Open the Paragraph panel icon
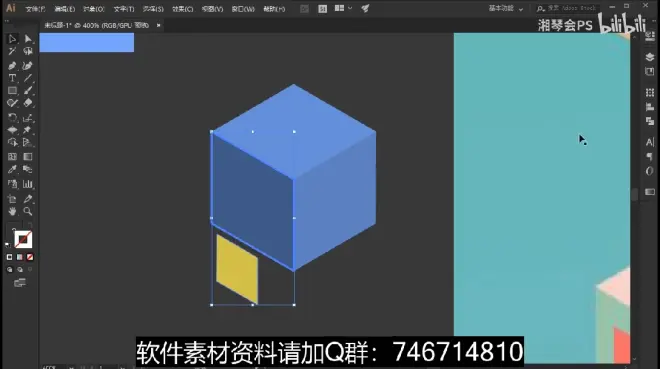The width and height of the screenshot is (660, 369). 650,157
